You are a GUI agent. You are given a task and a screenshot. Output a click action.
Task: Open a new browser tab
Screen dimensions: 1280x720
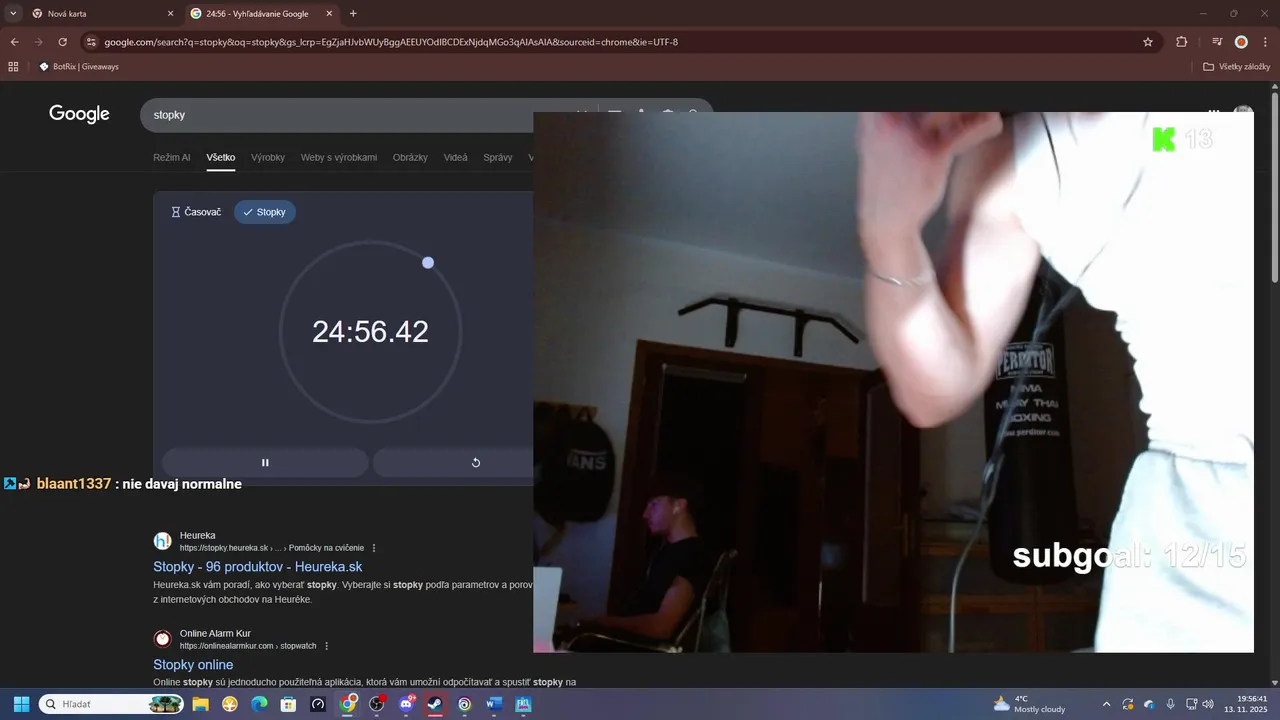353,14
